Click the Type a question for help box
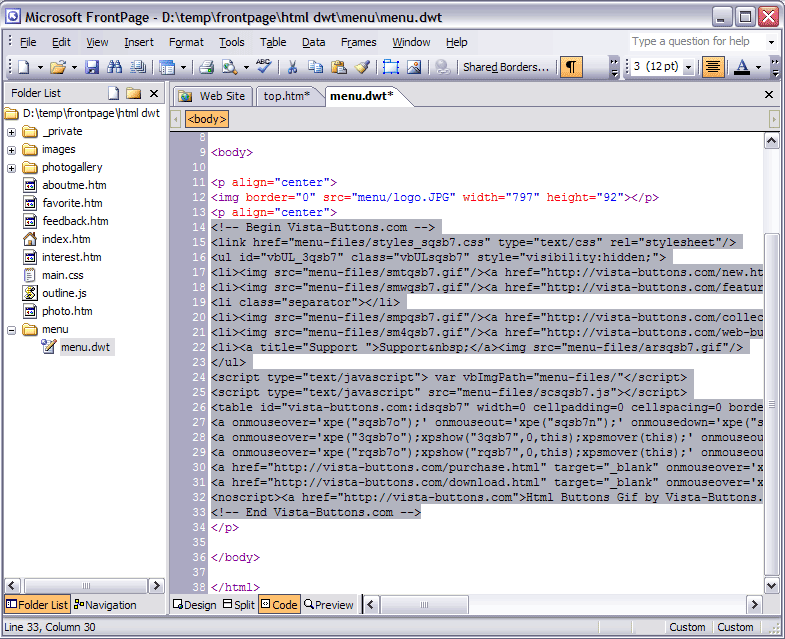This screenshot has width=785, height=639. coord(696,41)
